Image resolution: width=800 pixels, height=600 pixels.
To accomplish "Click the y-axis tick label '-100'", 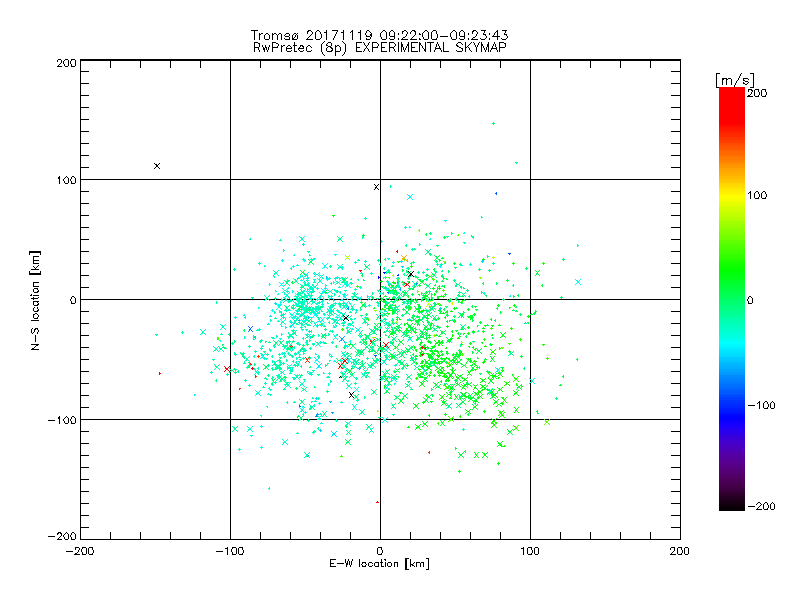I will pos(62,420).
